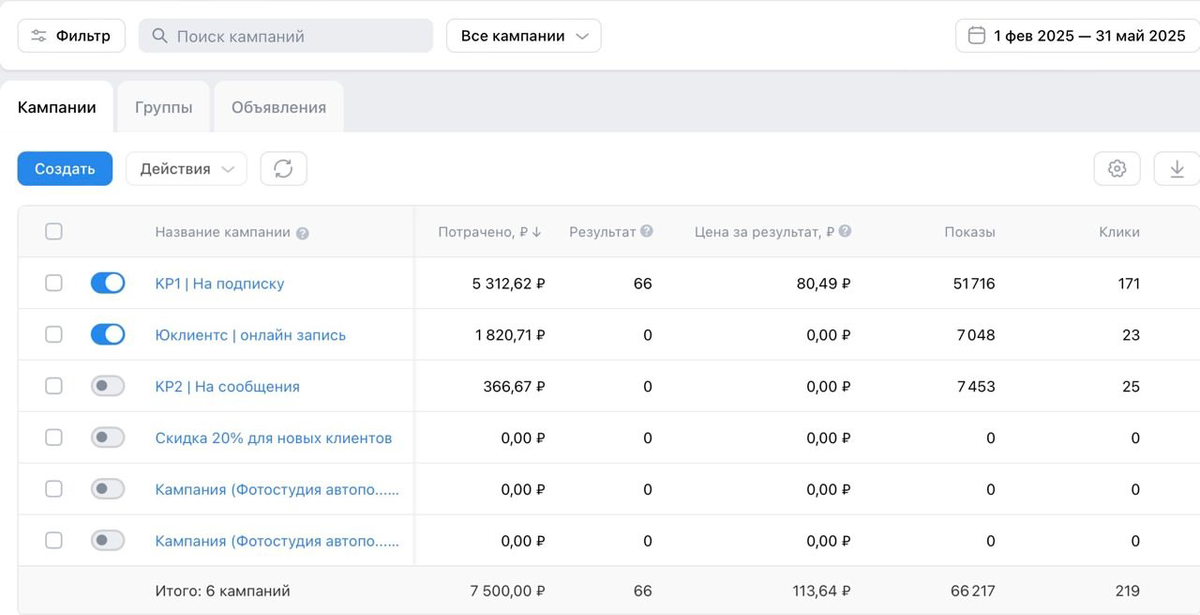
Task: Expand the Действия menu
Action: click(x=186, y=168)
